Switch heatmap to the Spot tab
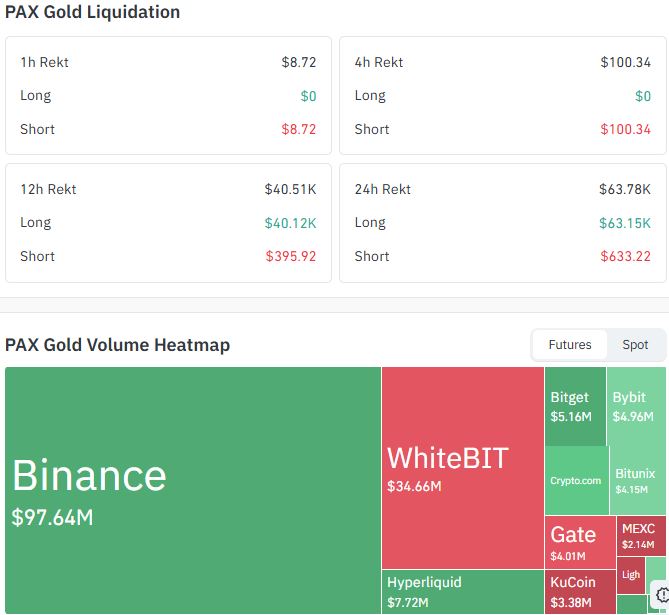 click(635, 344)
